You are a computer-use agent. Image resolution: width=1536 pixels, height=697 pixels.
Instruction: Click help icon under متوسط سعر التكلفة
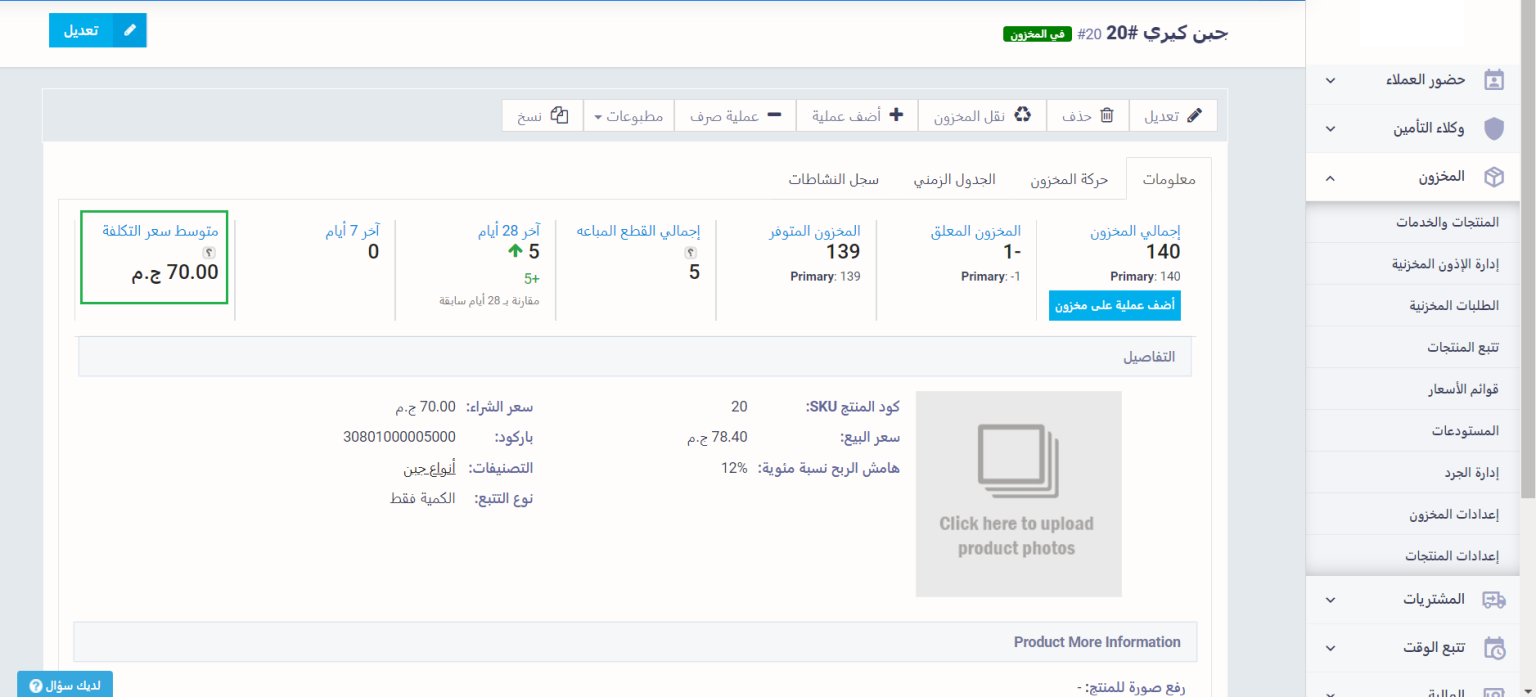209,253
